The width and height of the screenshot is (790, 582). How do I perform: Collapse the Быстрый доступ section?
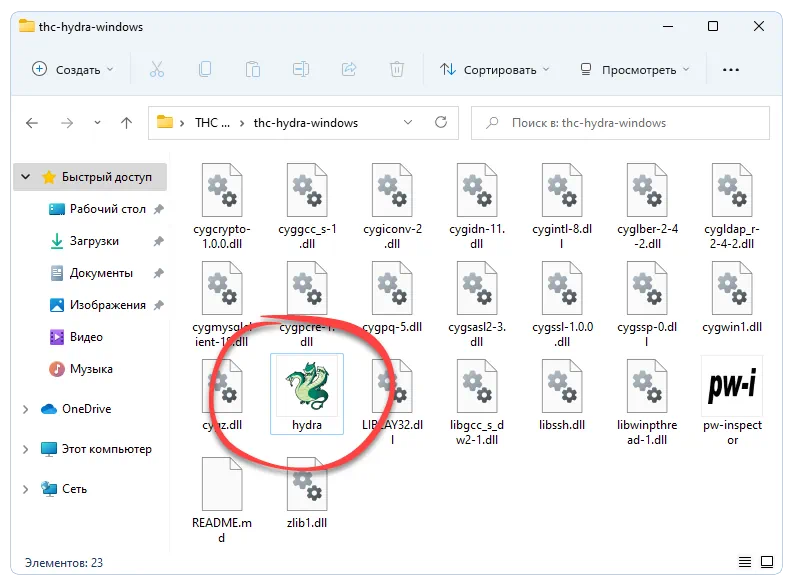[26, 177]
